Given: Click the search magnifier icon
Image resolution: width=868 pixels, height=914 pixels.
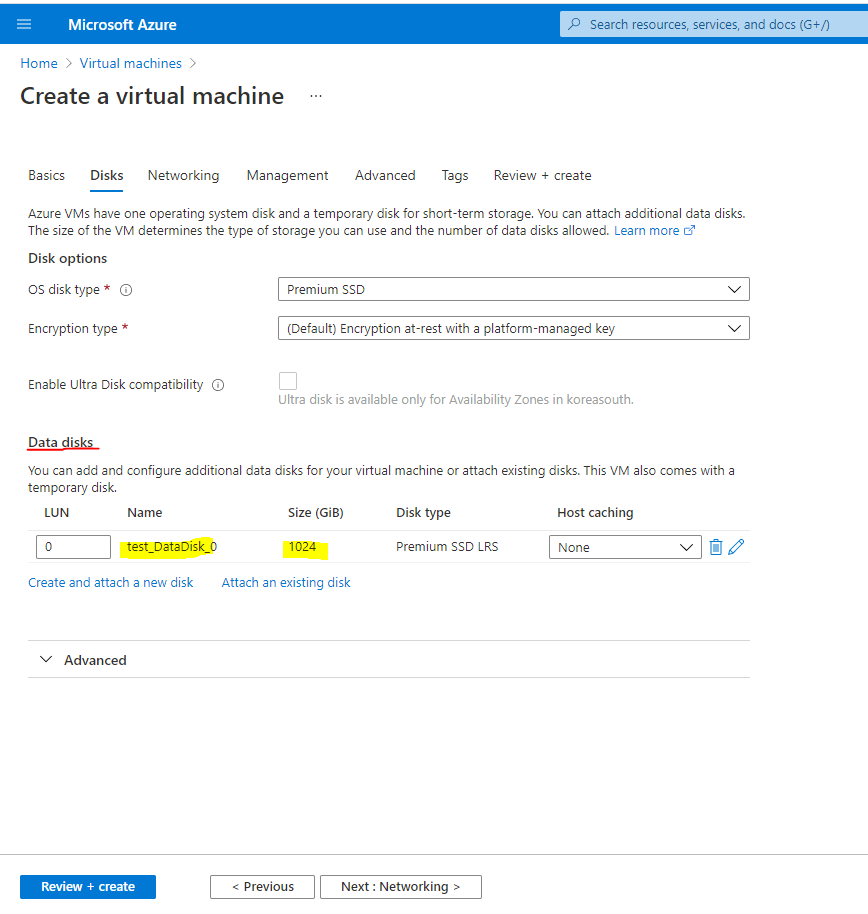Looking at the screenshot, I should point(574,24).
